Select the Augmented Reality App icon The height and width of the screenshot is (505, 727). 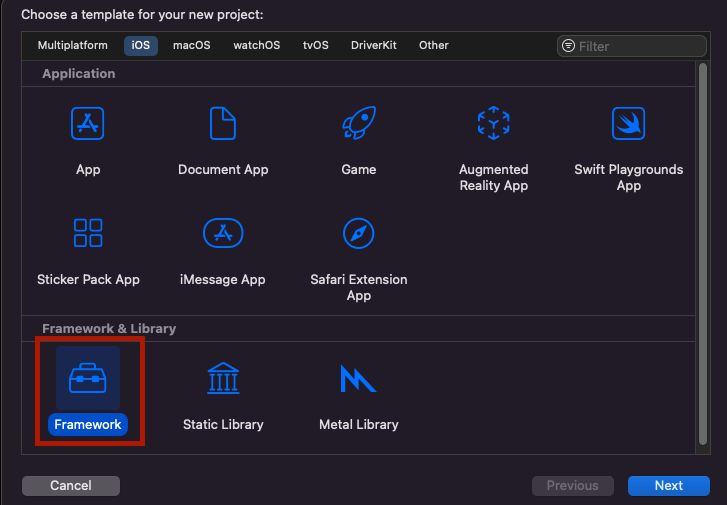(x=494, y=123)
